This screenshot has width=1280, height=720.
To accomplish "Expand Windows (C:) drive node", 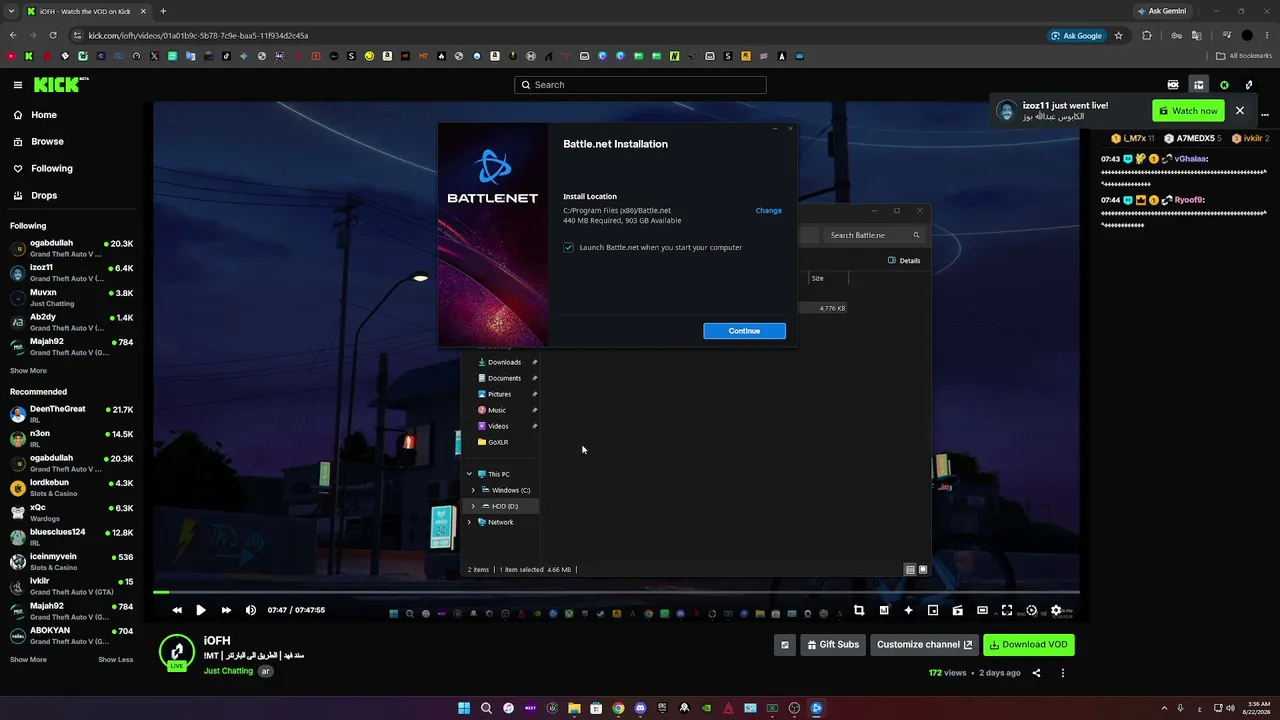I will click(x=473, y=490).
